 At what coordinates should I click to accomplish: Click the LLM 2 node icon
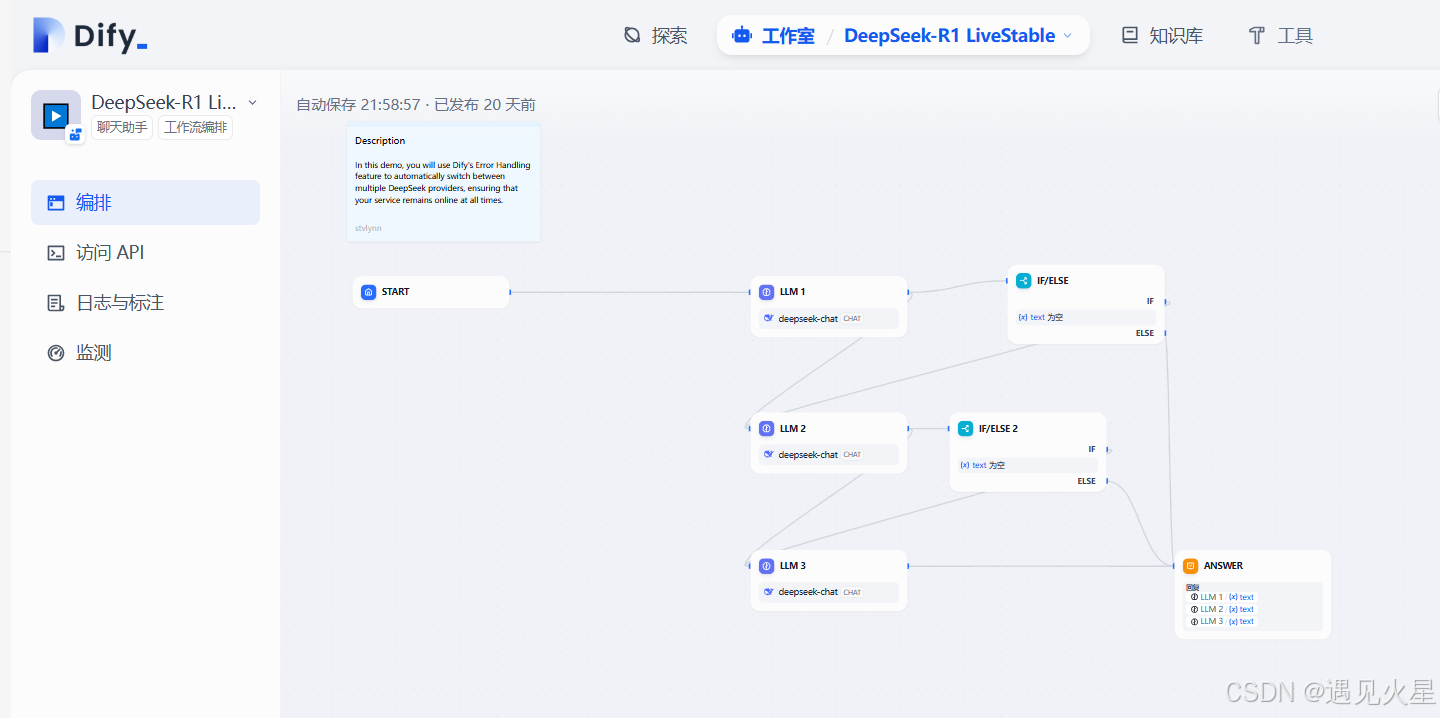(766, 428)
